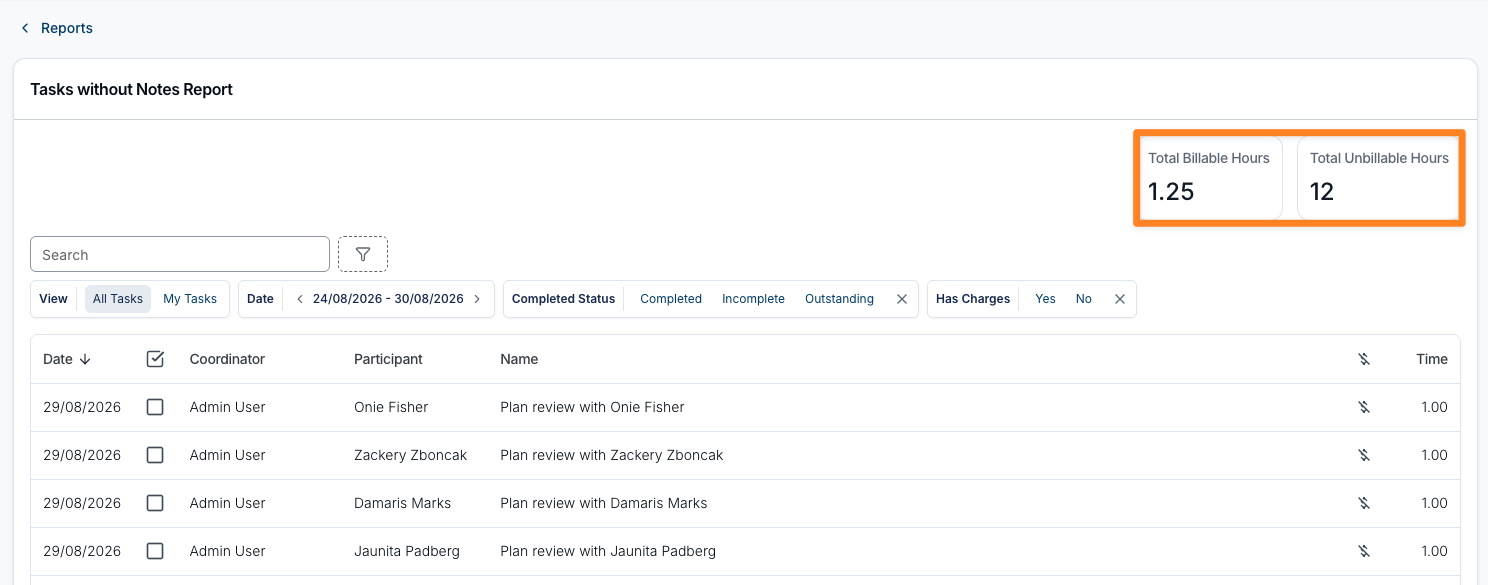Click the Date sort arrow icon
Viewport: 1488px width, 585px height.
point(85,359)
